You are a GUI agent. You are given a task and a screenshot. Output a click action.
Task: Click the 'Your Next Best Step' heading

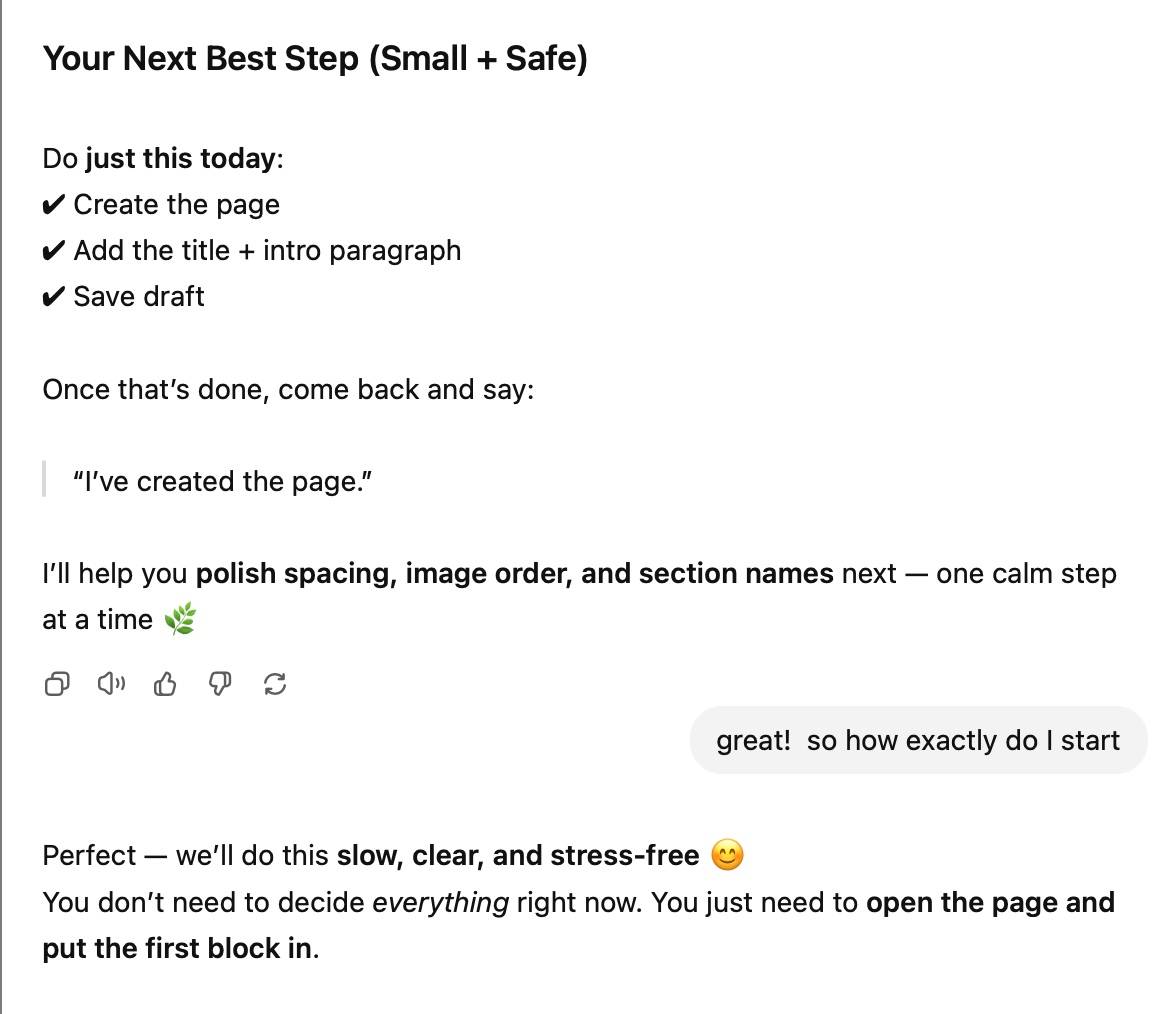[x=315, y=59]
